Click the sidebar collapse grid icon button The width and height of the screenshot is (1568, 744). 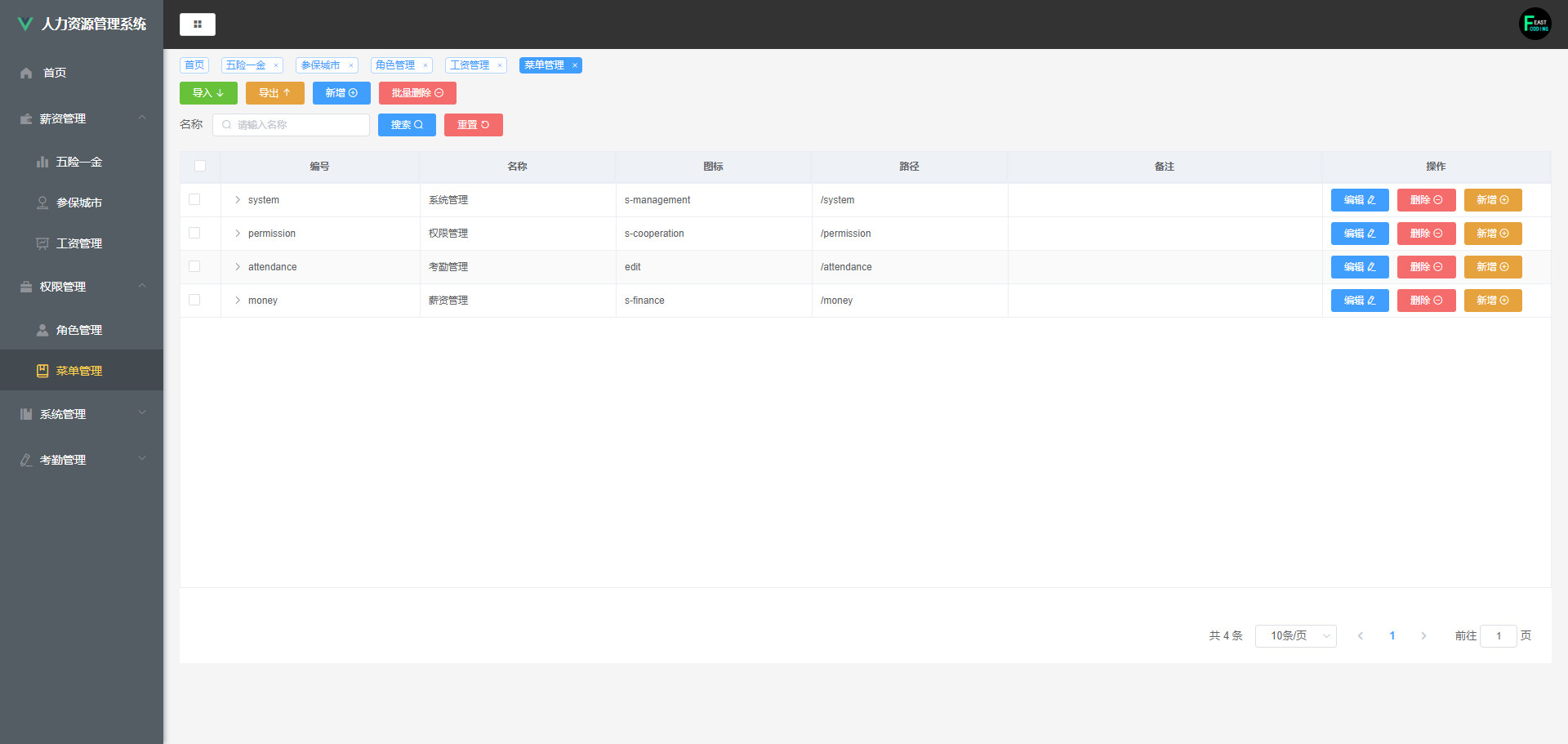(x=197, y=25)
